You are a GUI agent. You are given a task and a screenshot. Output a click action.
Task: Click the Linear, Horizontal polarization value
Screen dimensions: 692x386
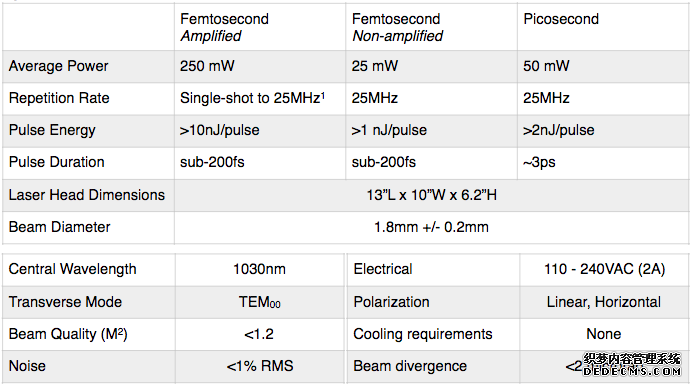point(604,302)
